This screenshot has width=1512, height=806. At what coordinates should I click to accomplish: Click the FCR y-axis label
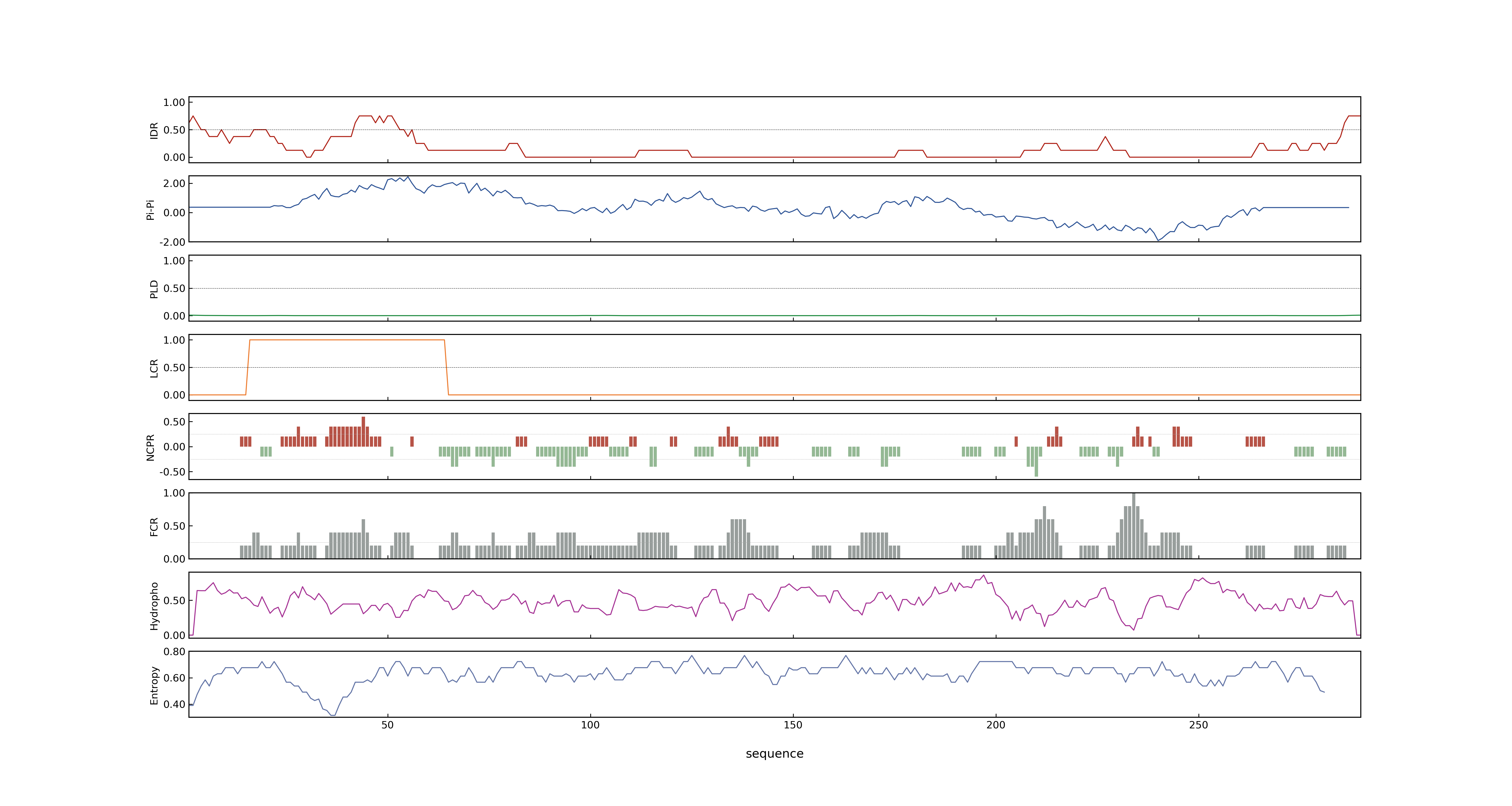pos(154,527)
